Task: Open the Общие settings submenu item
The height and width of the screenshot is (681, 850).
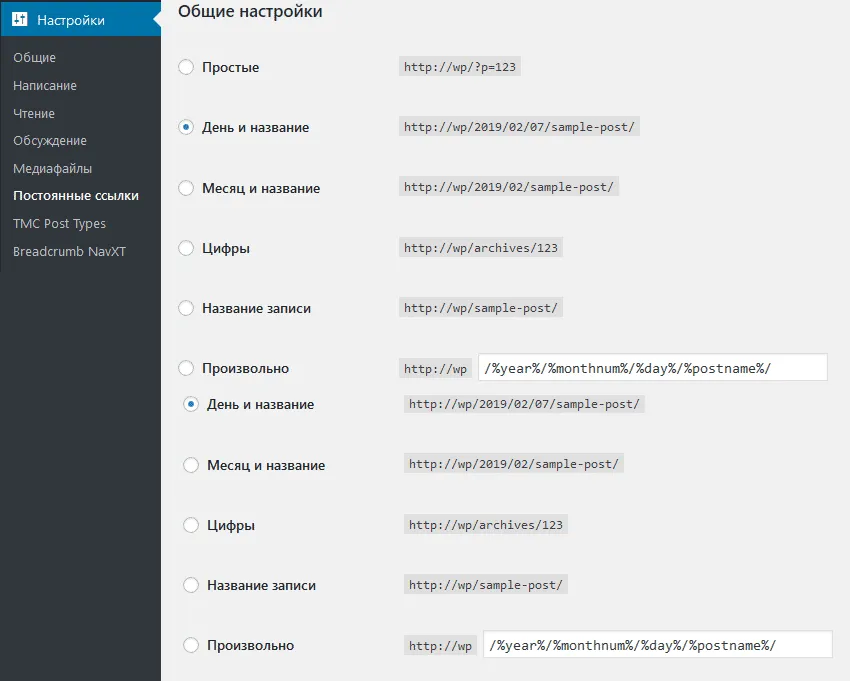Action: (34, 57)
